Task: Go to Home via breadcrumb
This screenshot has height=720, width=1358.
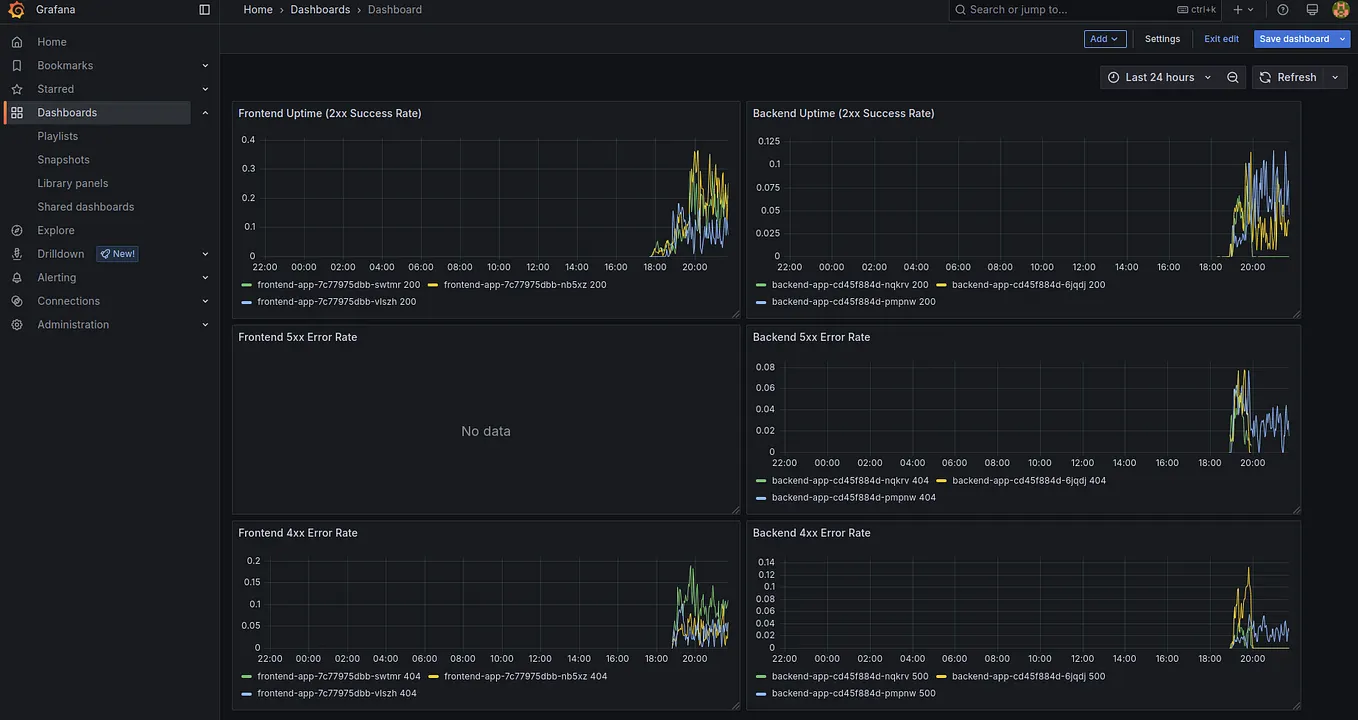Action: 257,9
